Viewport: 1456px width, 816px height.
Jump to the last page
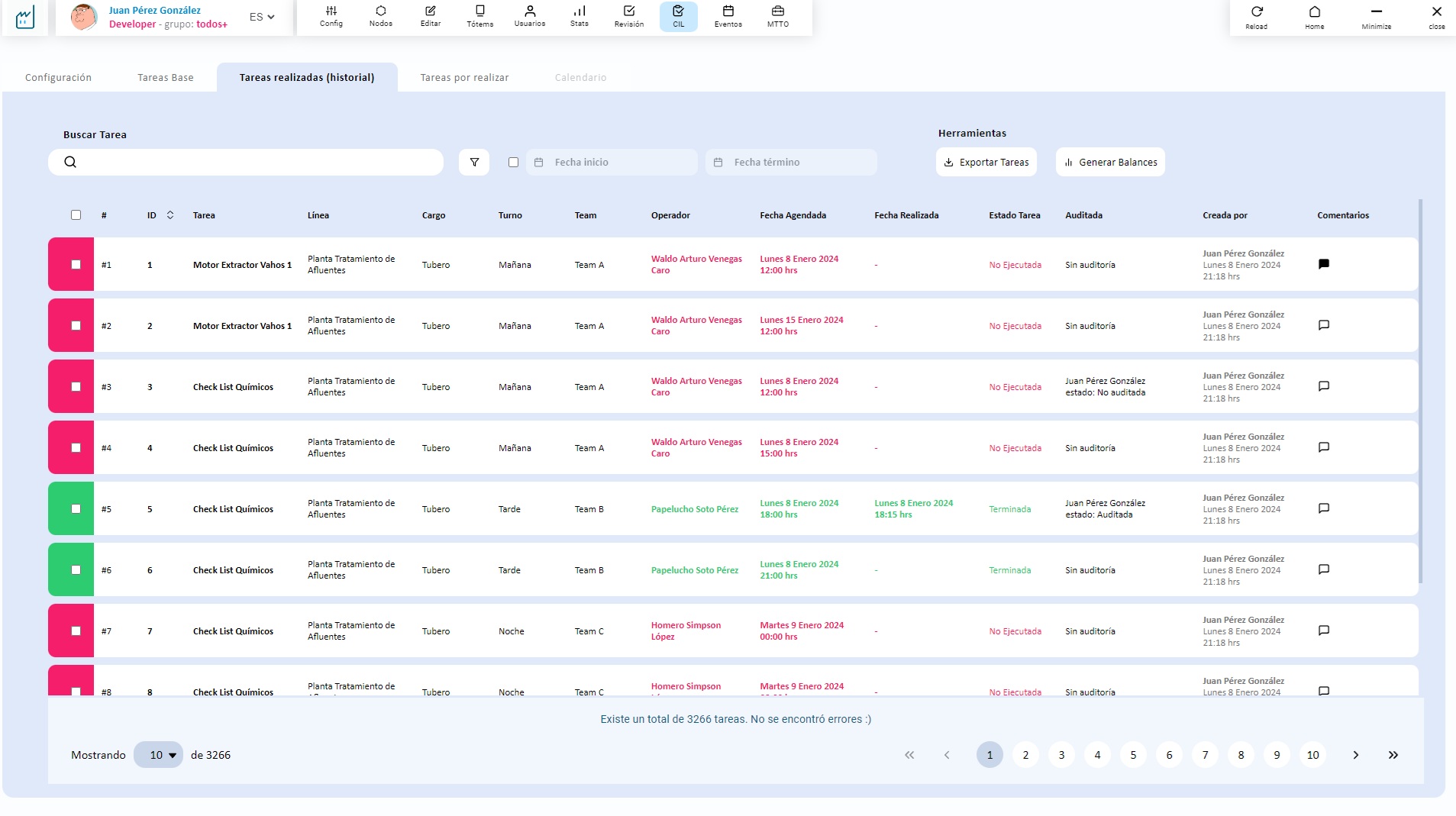(x=1393, y=755)
